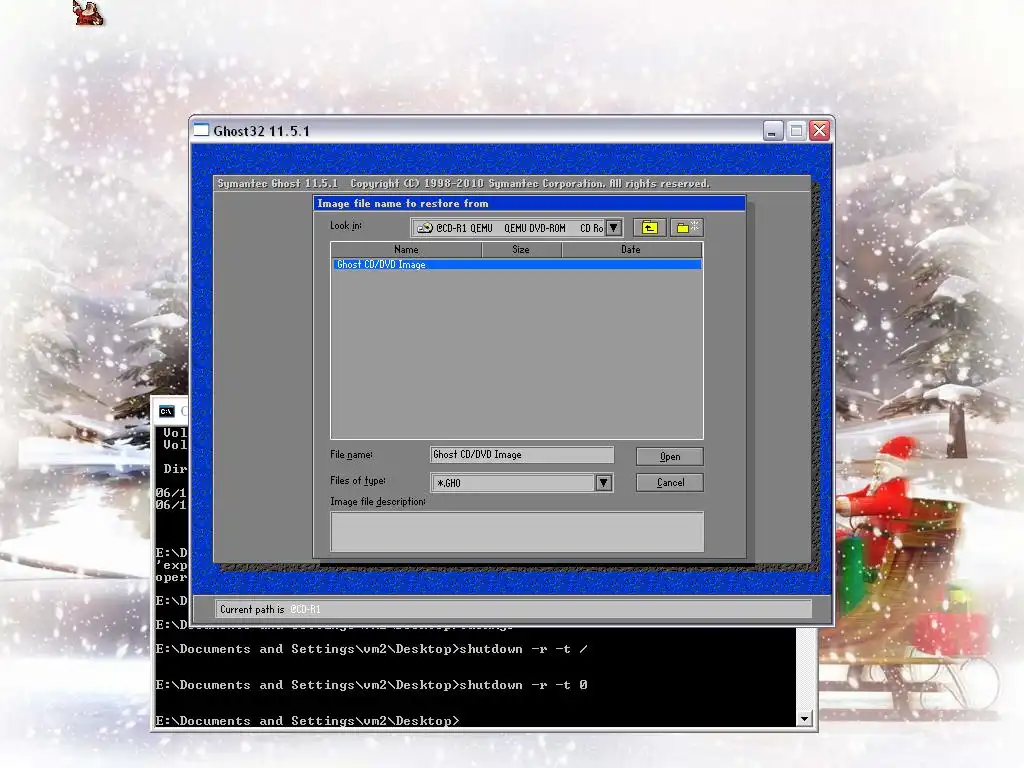Image resolution: width=1024 pixels, height=768 pixels.
Task: Click the command prompt scrollbar down arrow
Action: [x=805, y=718]
